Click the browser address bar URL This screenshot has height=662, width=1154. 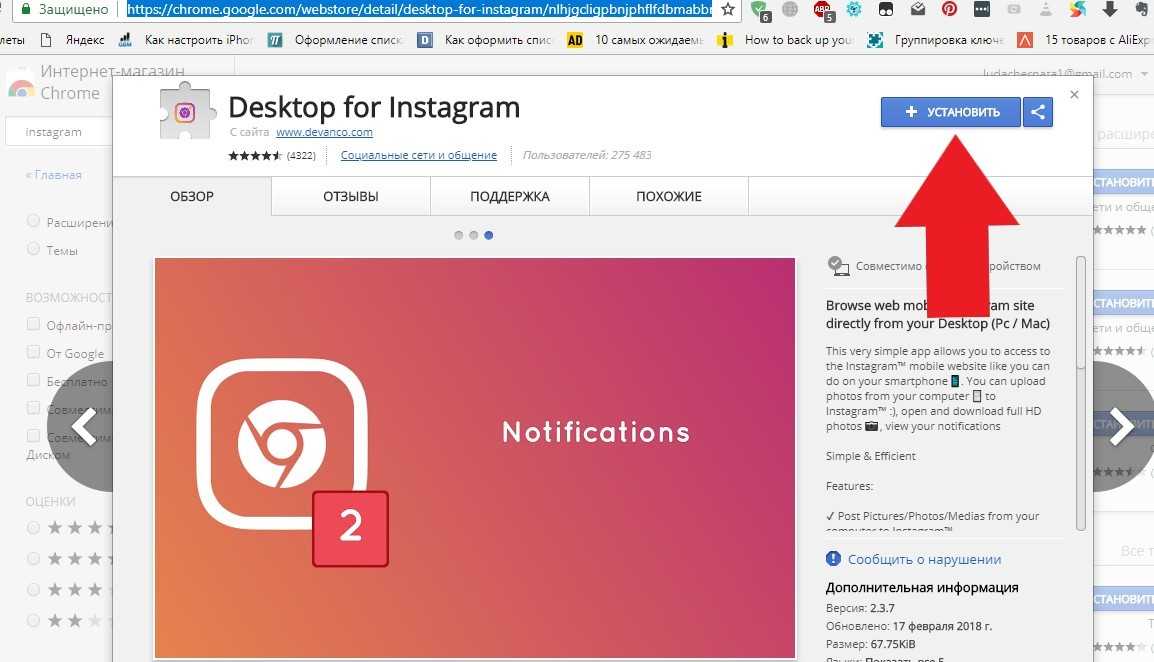[419, 10]
